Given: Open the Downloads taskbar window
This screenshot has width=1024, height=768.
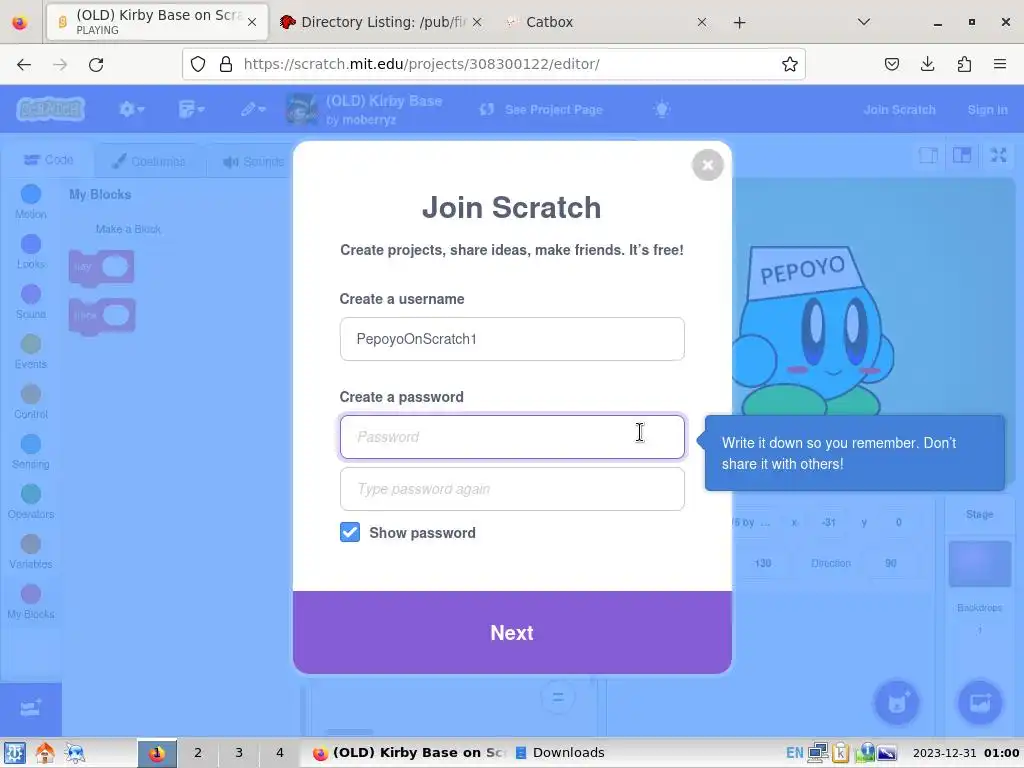Looking at the screenshot, I should click(560, 753).
